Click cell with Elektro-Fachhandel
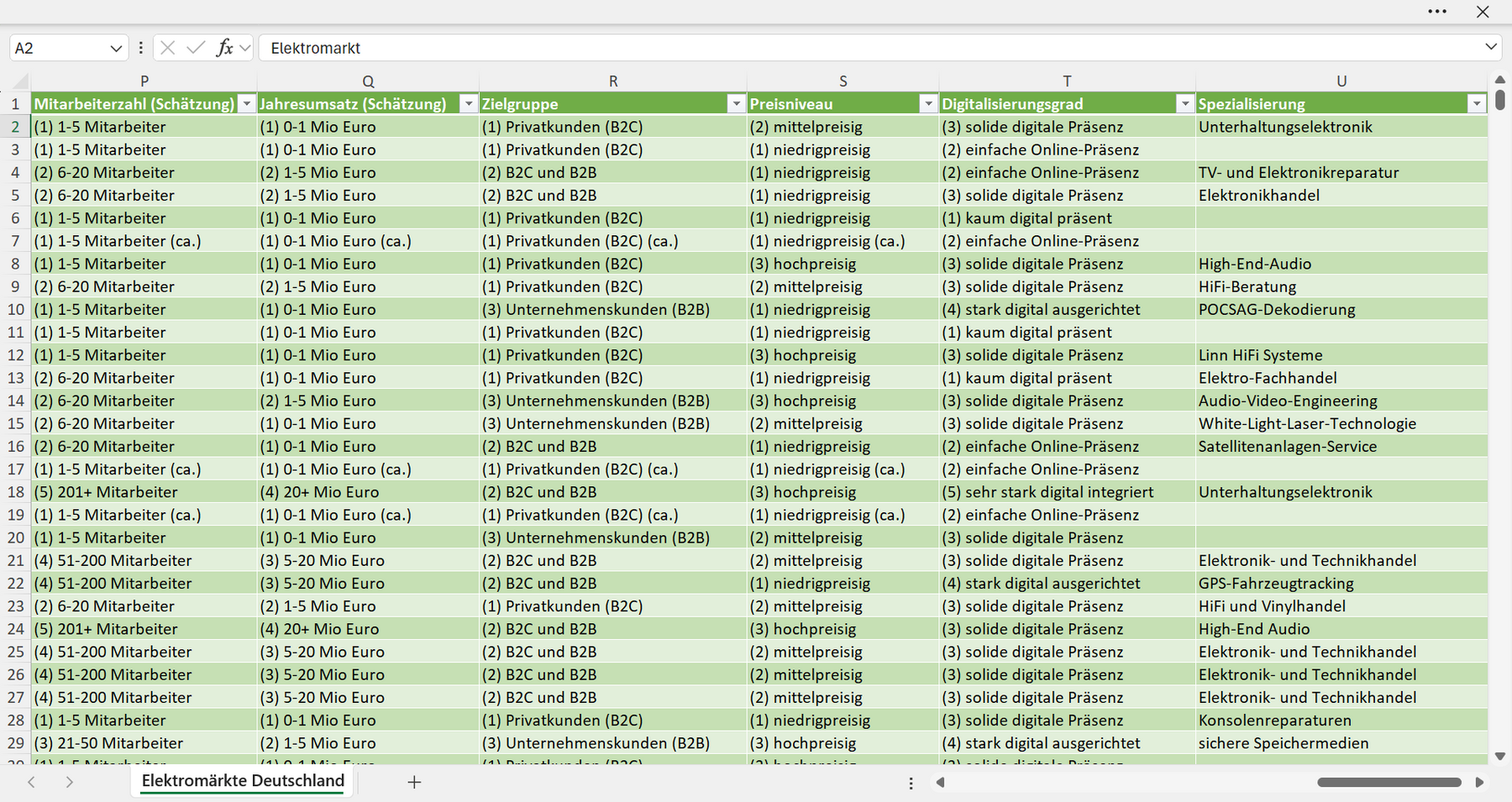The width and height of the screenshot is (1512, 802). point(1341,378)
